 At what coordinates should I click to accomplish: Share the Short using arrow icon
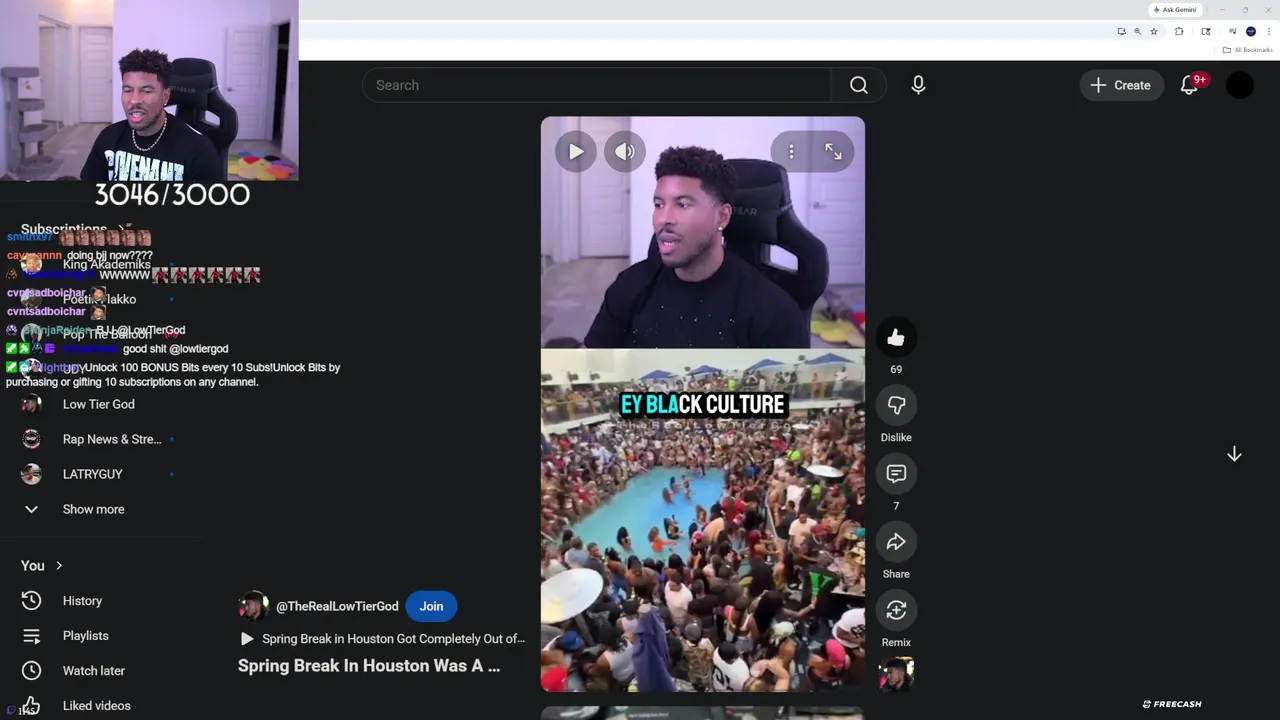pos(896,542)
